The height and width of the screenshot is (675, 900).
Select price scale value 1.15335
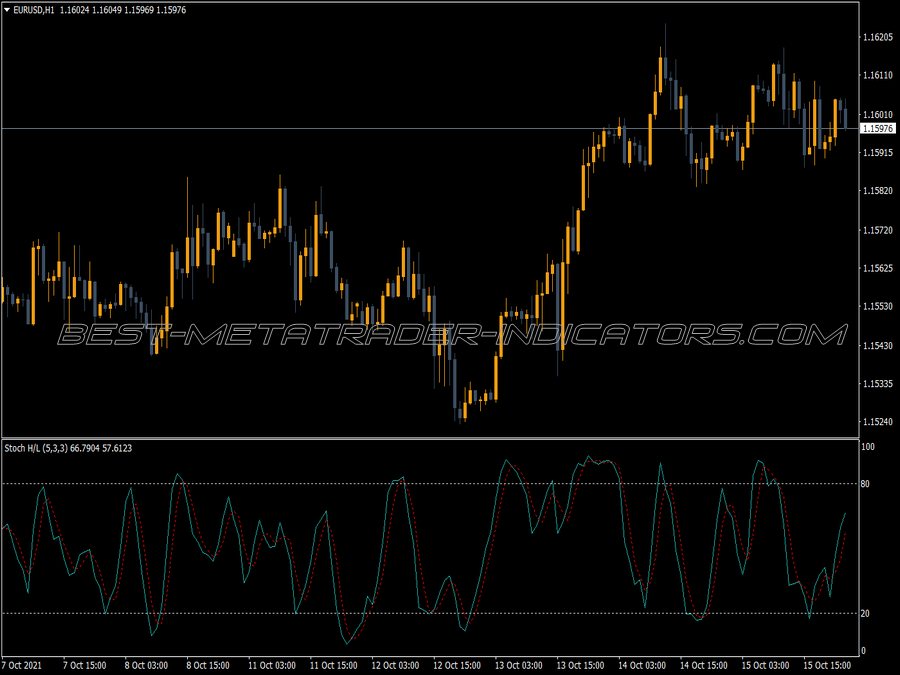pos(878,383)
